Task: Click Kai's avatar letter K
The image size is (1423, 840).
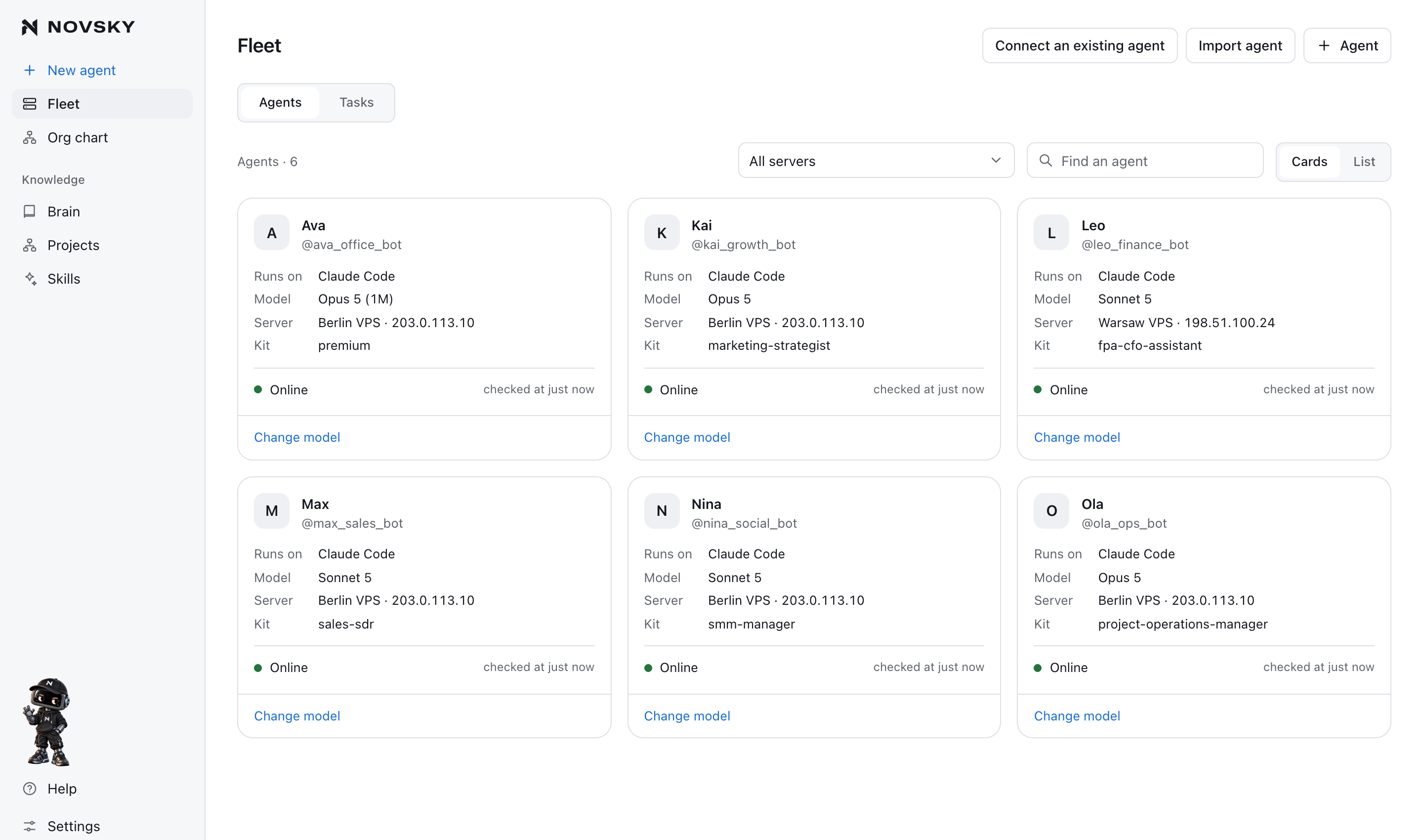Action: point(661,233)
